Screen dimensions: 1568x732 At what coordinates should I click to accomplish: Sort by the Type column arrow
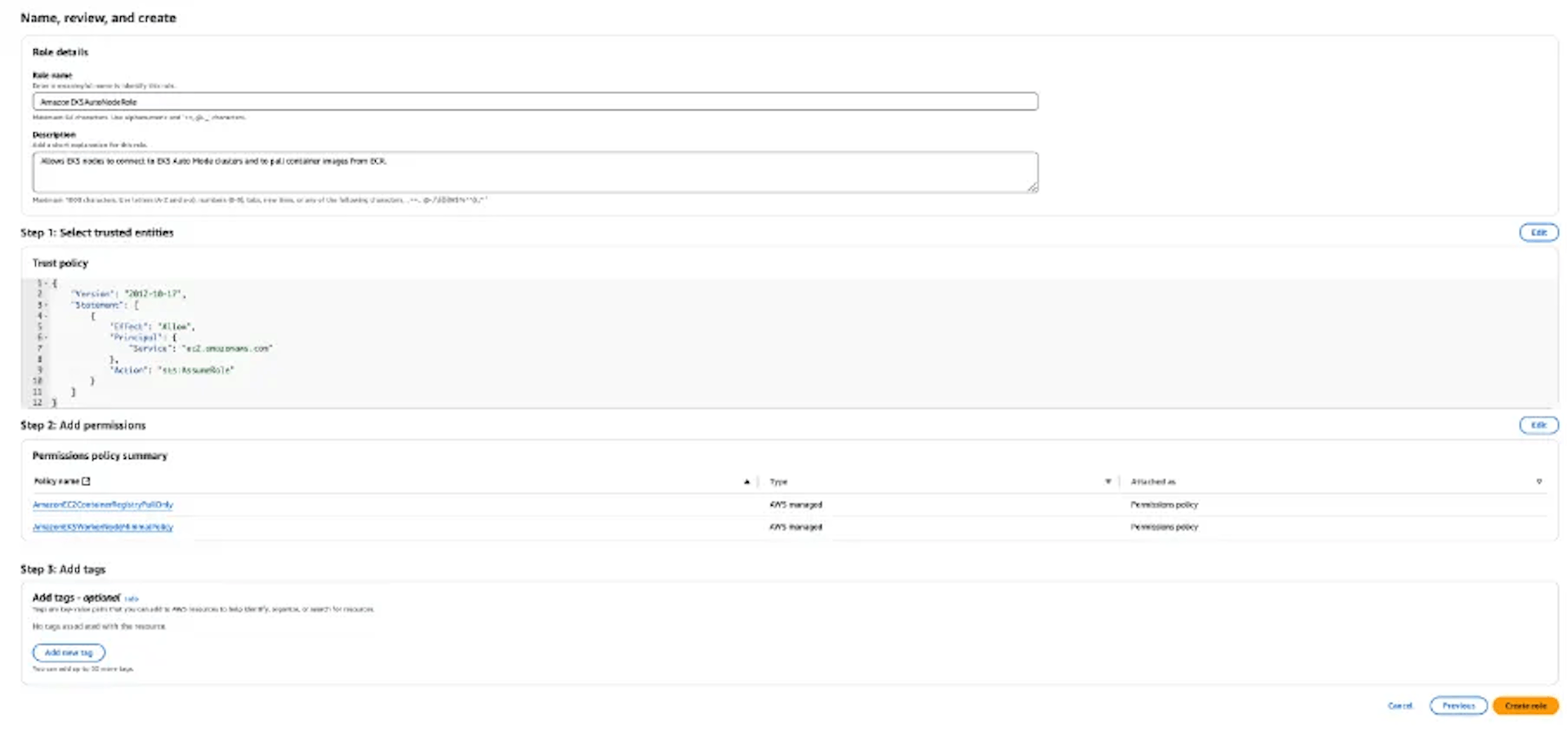(1107, 482)
